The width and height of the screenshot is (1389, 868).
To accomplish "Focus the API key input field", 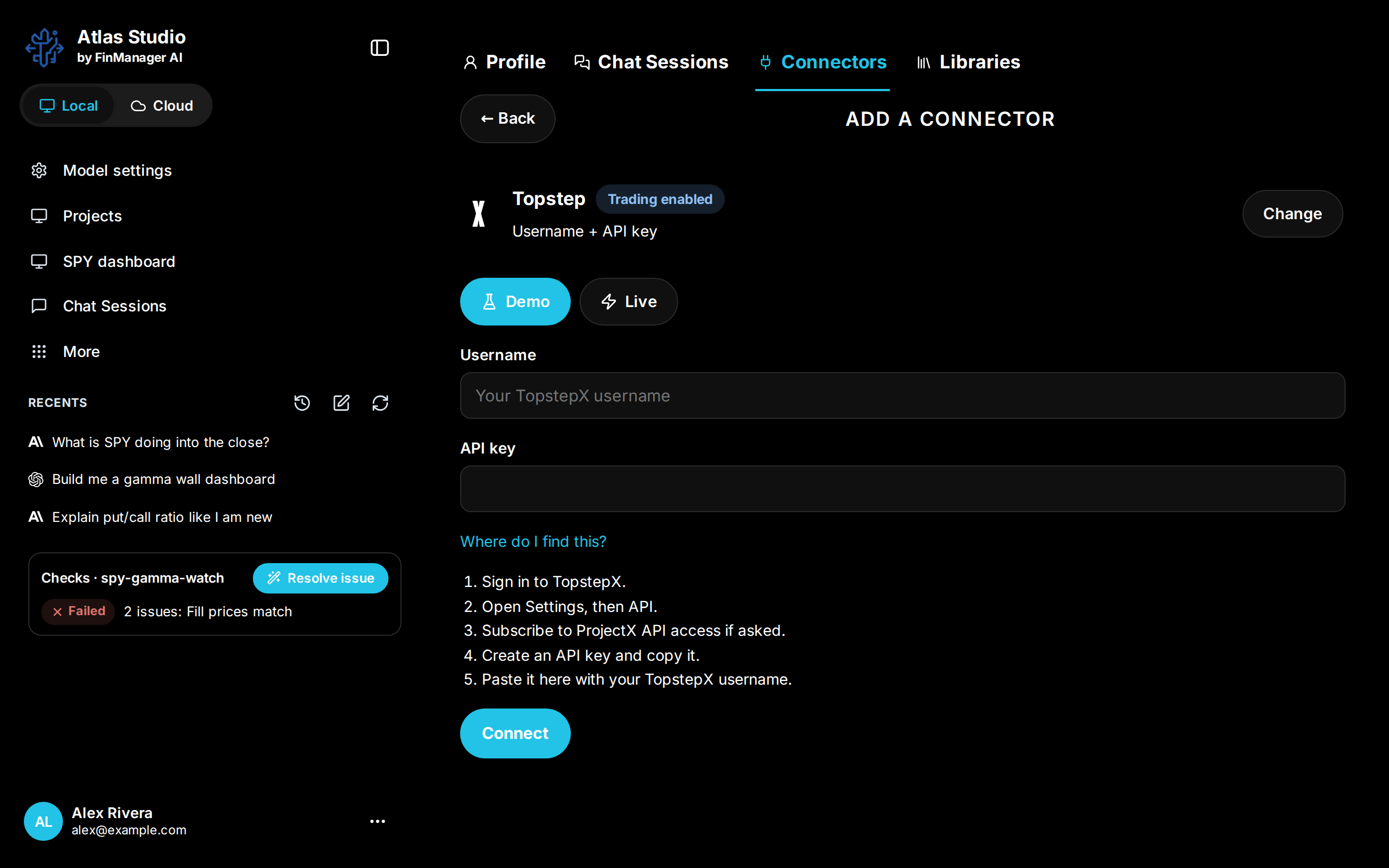I will [903, 489].
